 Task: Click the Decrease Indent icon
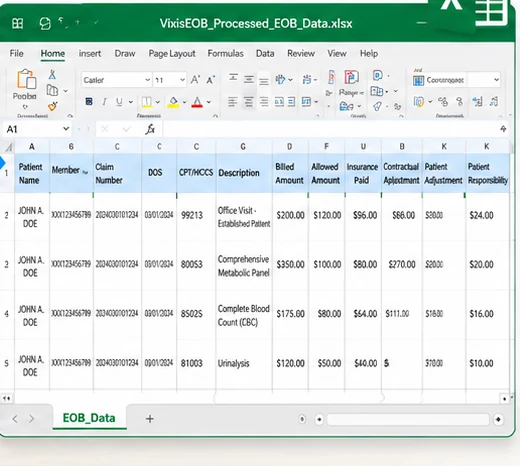pos(279,102)
